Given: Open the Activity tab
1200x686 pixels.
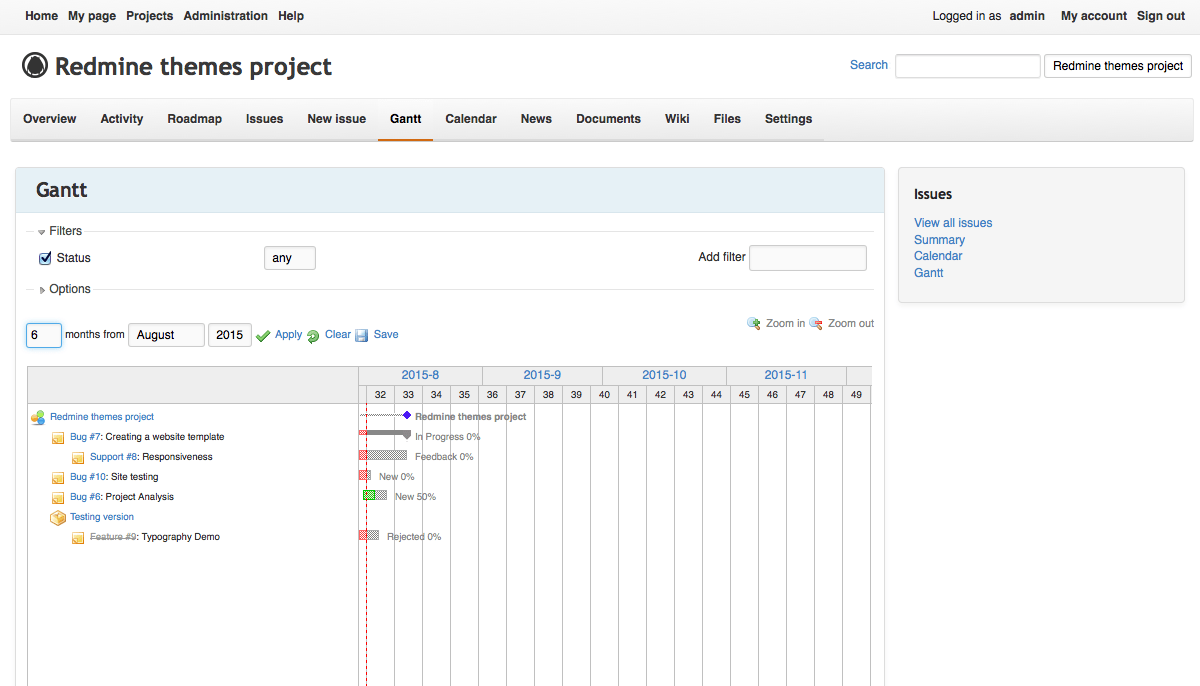Looking at the screenshot, I should pyautogui.click(x=122, y=119).
